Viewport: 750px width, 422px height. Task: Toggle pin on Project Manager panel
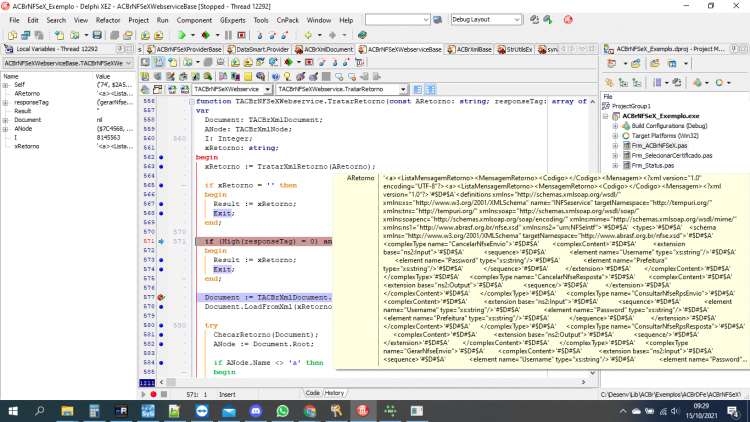pos(734,49)
